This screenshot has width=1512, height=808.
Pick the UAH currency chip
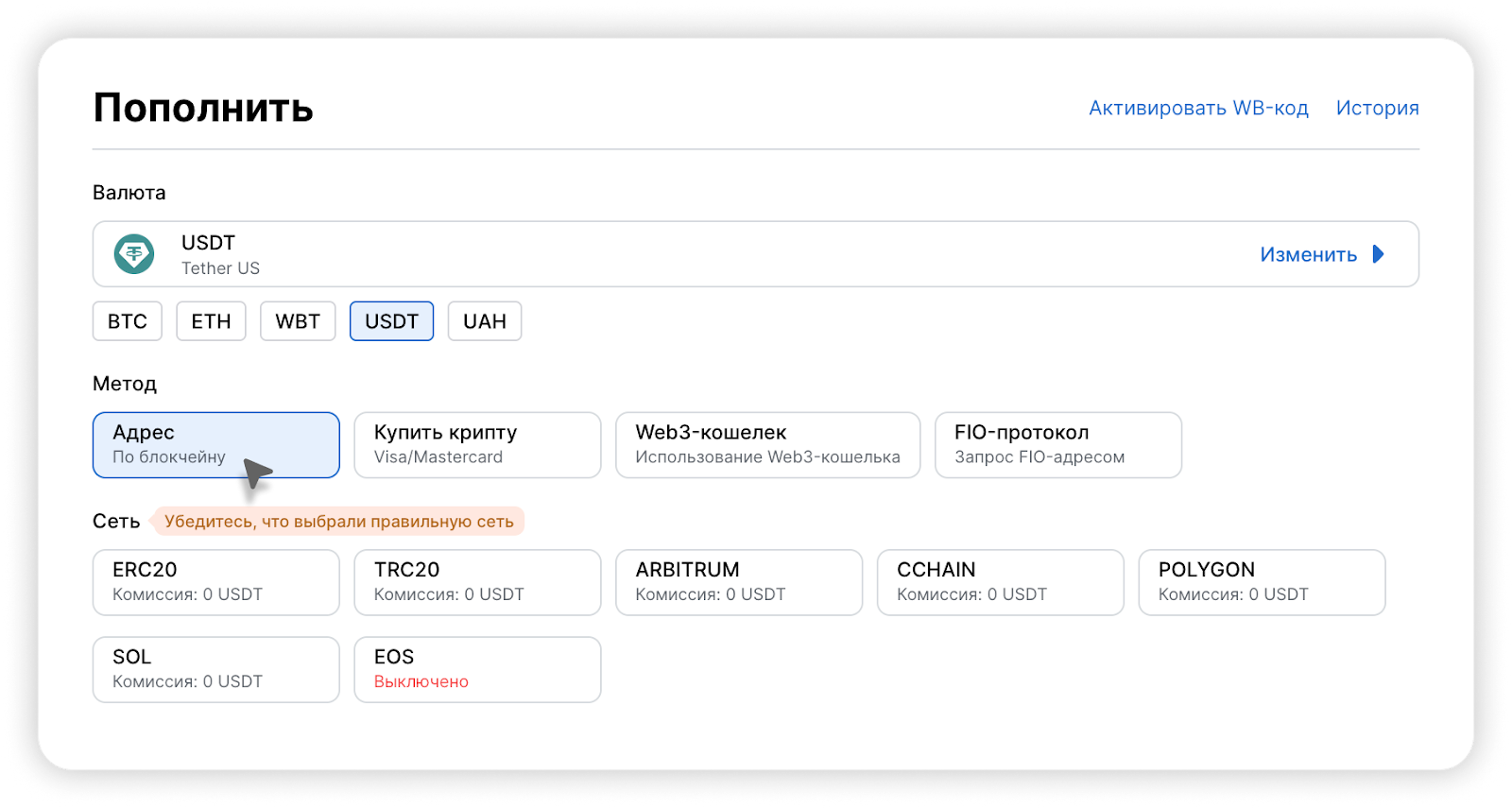pos(484,321)
